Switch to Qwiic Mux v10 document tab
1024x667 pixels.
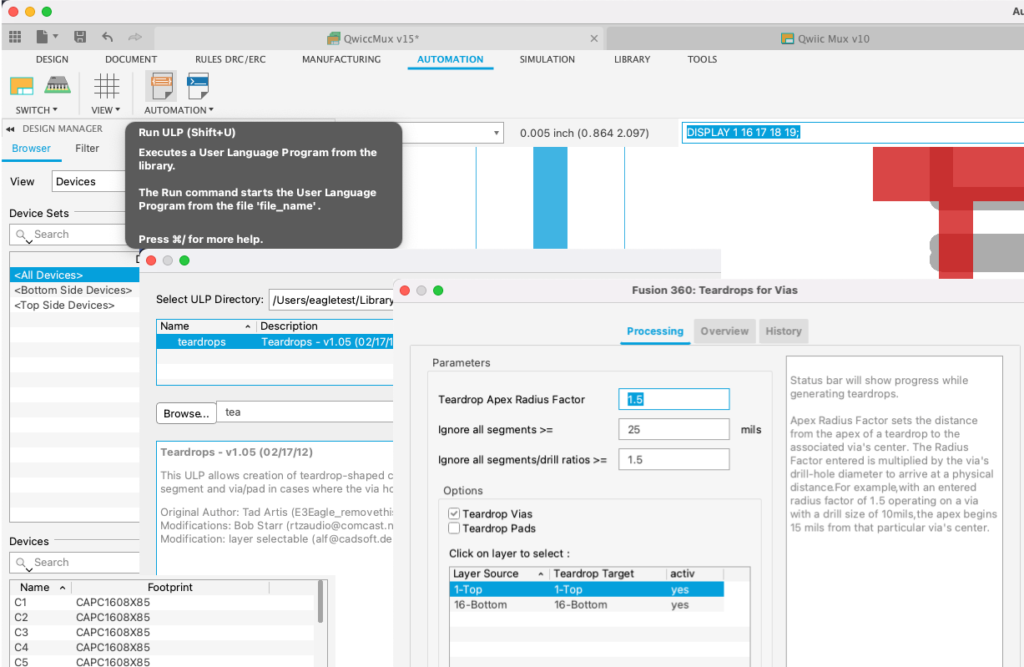coord(825,39)
